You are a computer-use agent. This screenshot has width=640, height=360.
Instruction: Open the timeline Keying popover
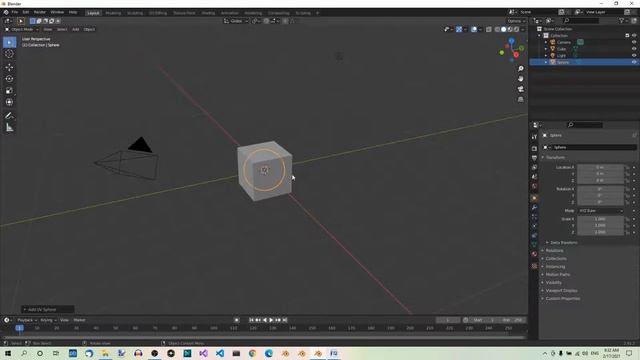(x=48, y=320)
